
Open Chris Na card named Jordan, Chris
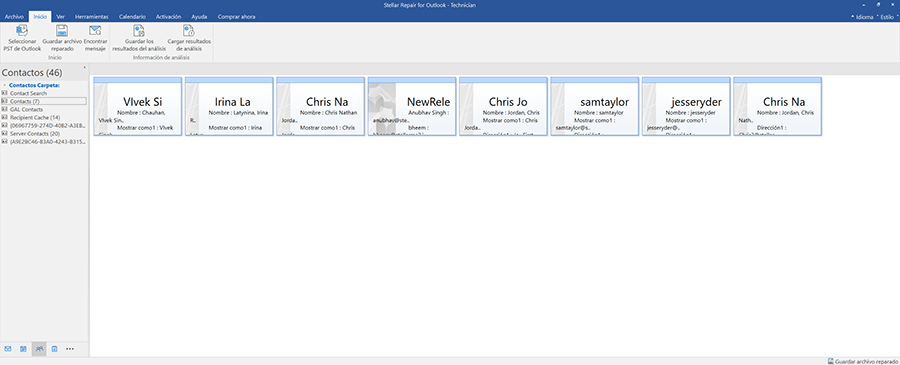(778, 106)
